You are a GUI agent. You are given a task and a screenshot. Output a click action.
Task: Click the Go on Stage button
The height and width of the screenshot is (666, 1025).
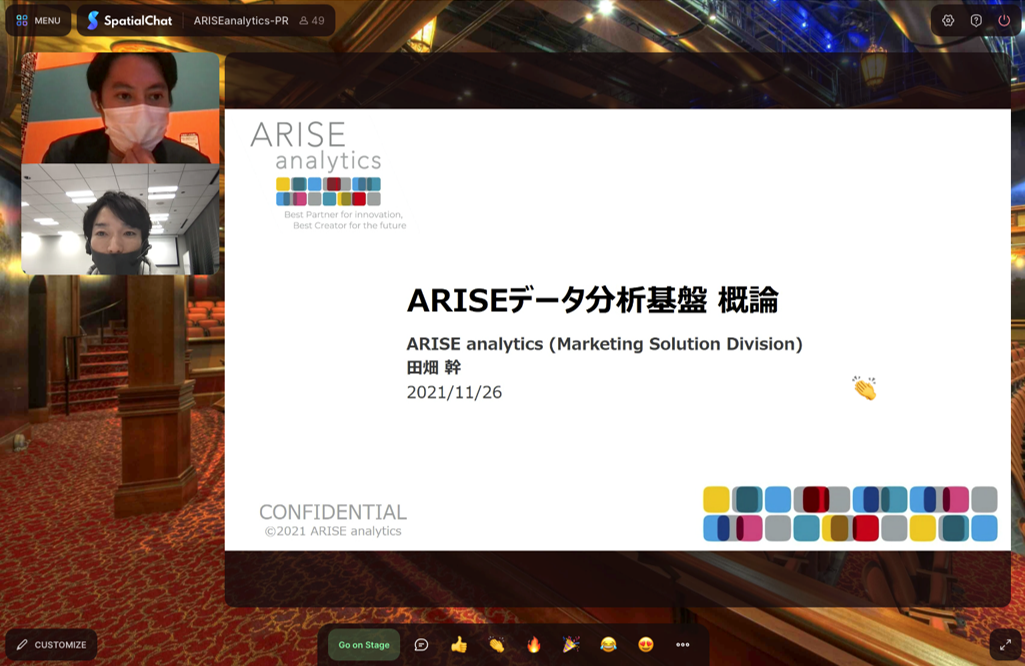pos(364,645)
